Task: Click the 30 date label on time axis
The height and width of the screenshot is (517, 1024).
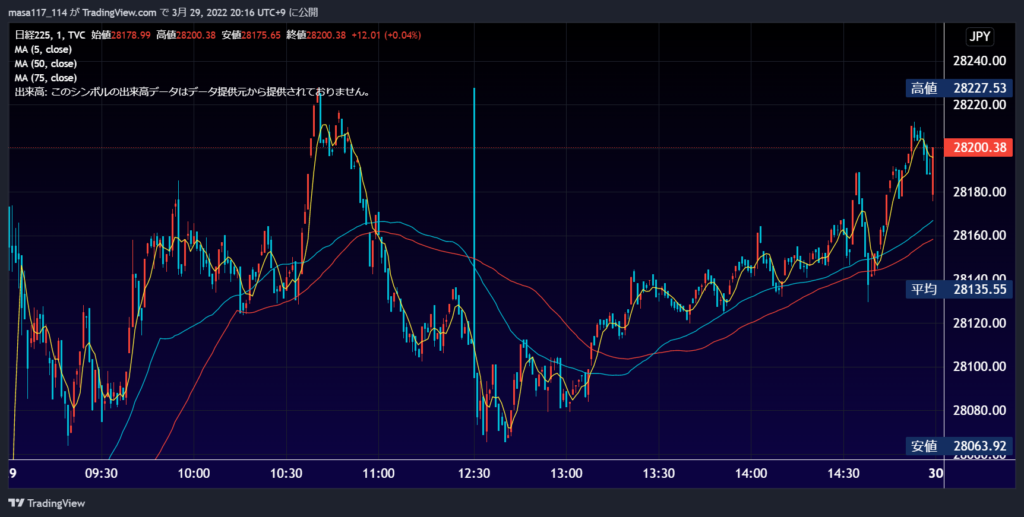Action: pyautogui.click(x=936, y=473)
